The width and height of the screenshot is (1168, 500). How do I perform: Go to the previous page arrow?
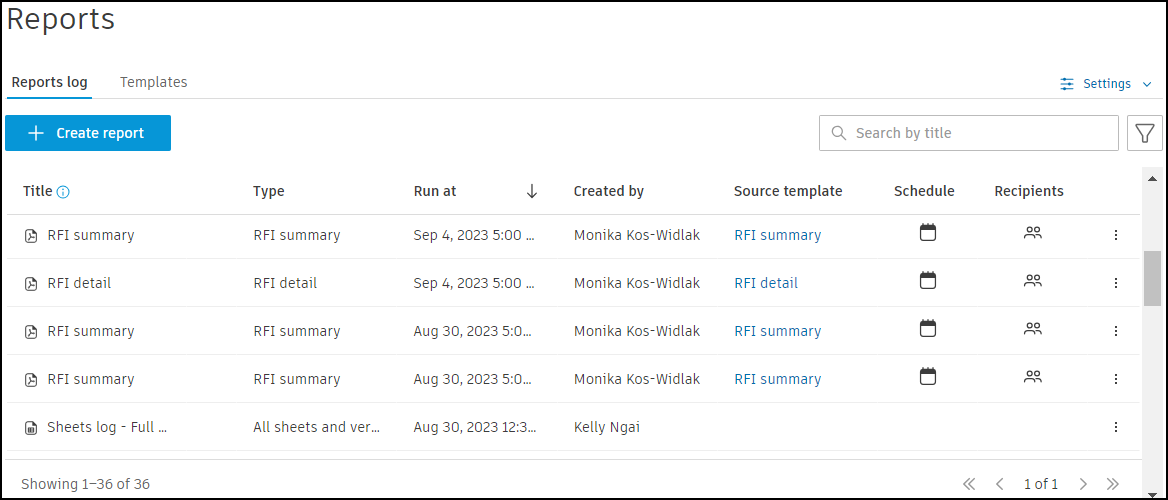point(999,484)
